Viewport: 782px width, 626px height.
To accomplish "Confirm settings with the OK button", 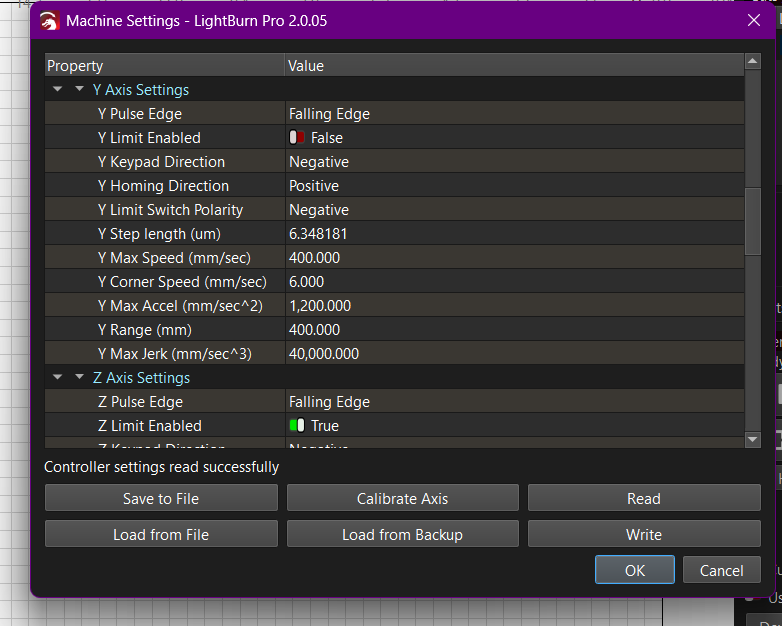I will tap(635, 570).
